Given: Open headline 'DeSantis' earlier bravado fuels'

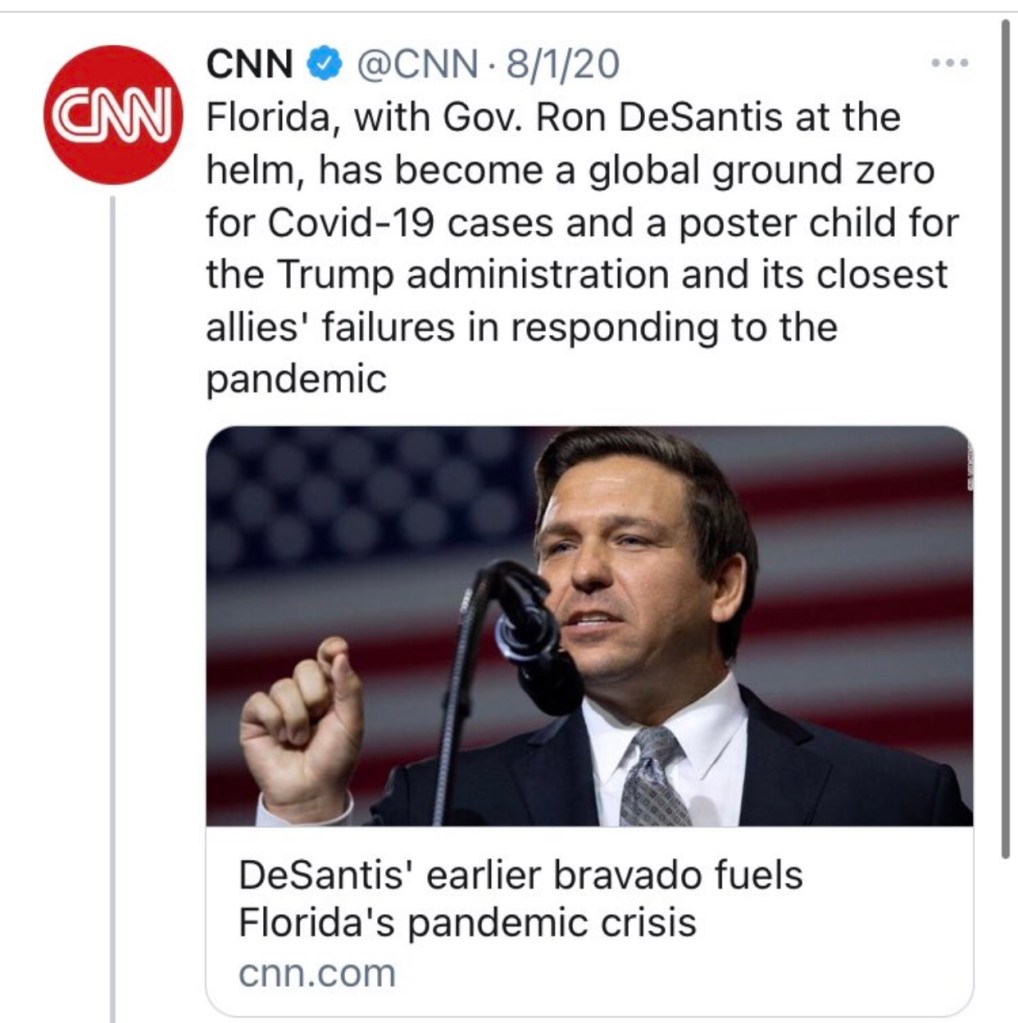Looking at the screenshot, I should (520, 876).
